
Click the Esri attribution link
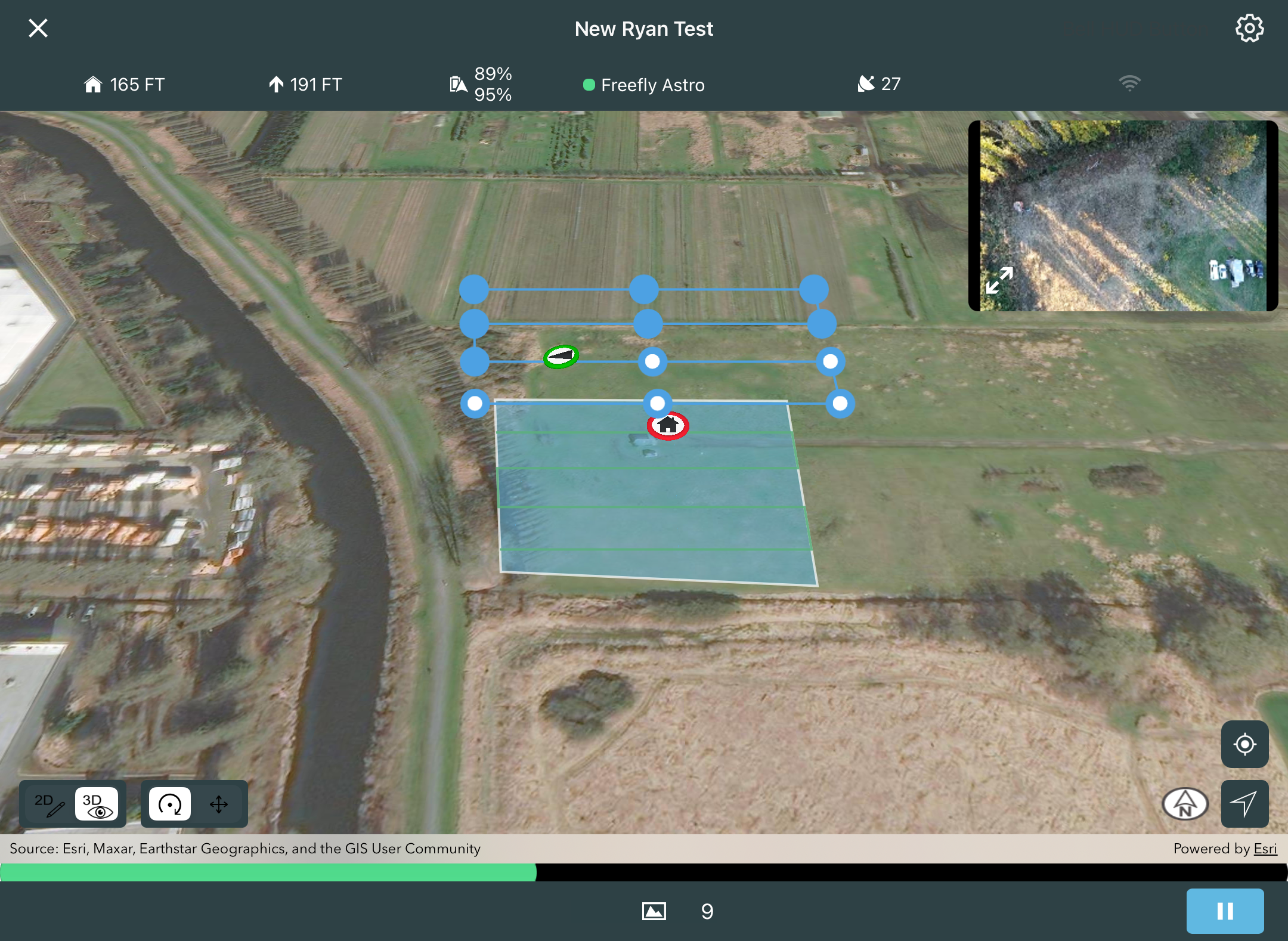[x=1265, y=849]
